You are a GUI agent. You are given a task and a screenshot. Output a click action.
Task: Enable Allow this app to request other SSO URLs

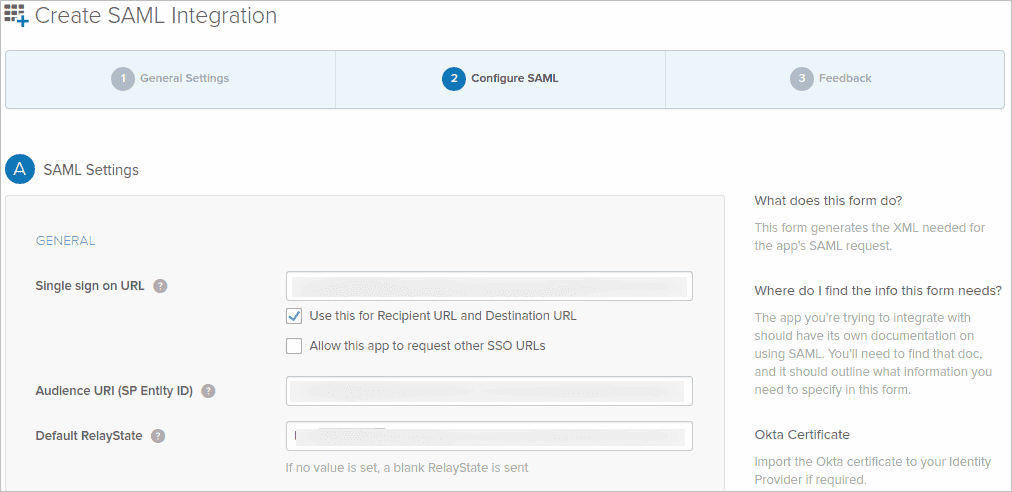[x=294, y=346]
